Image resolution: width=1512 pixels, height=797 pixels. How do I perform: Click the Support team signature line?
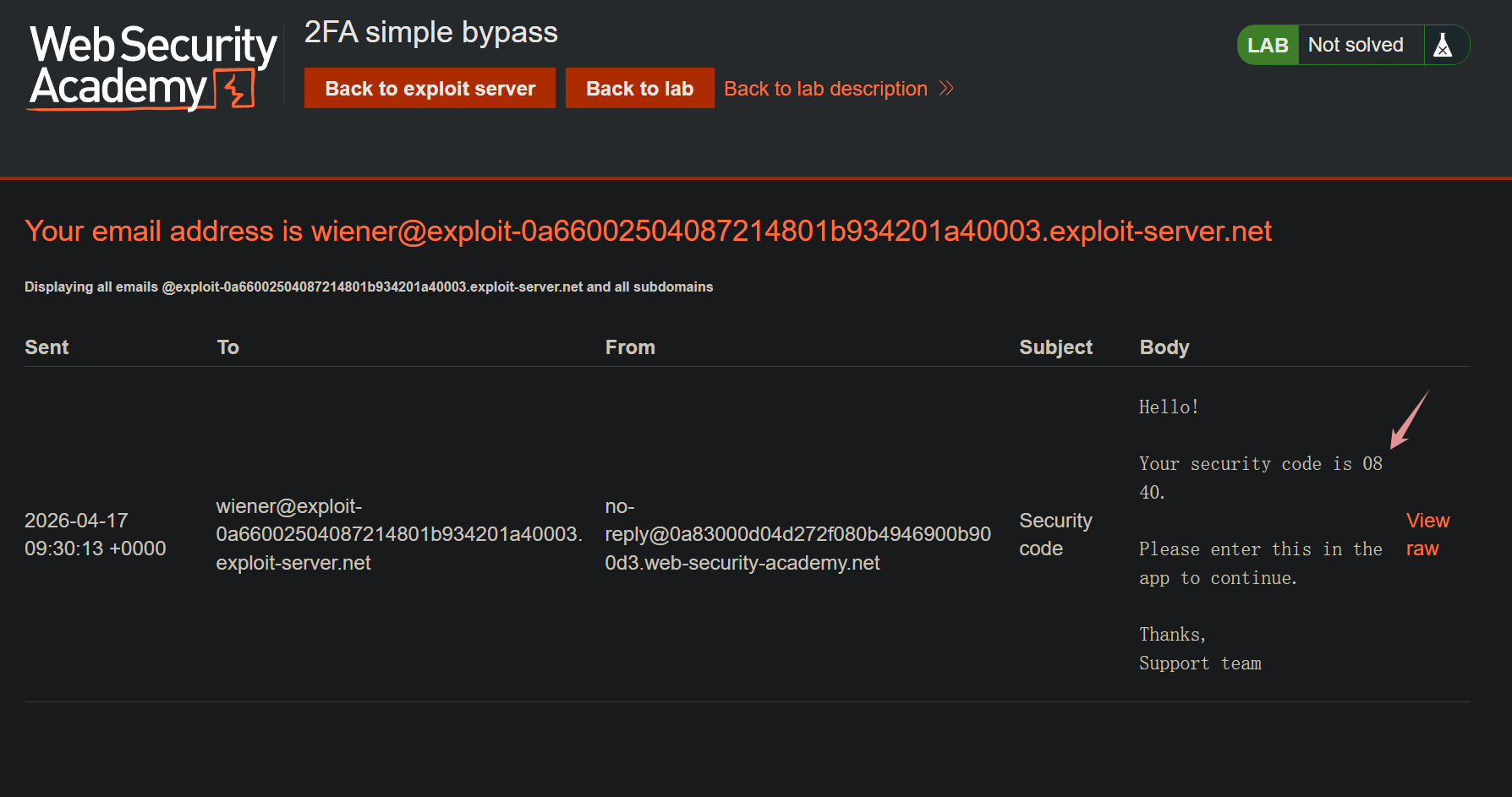1200,663
